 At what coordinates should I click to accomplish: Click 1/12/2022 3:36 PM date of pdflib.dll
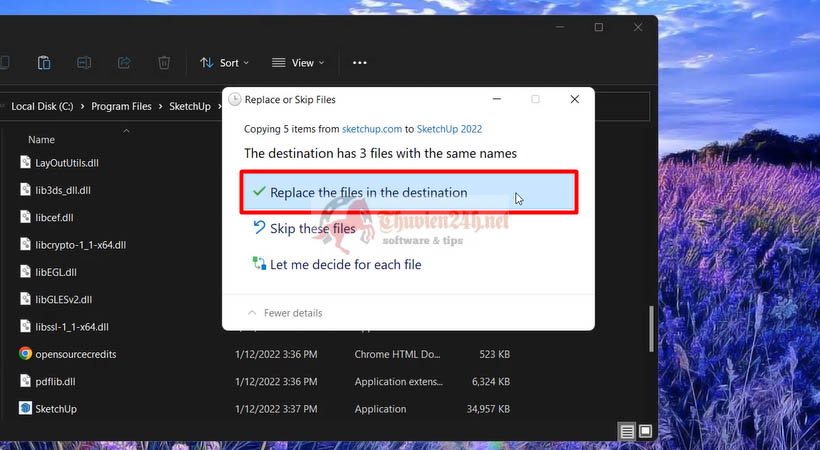click(x=276, y=381)
